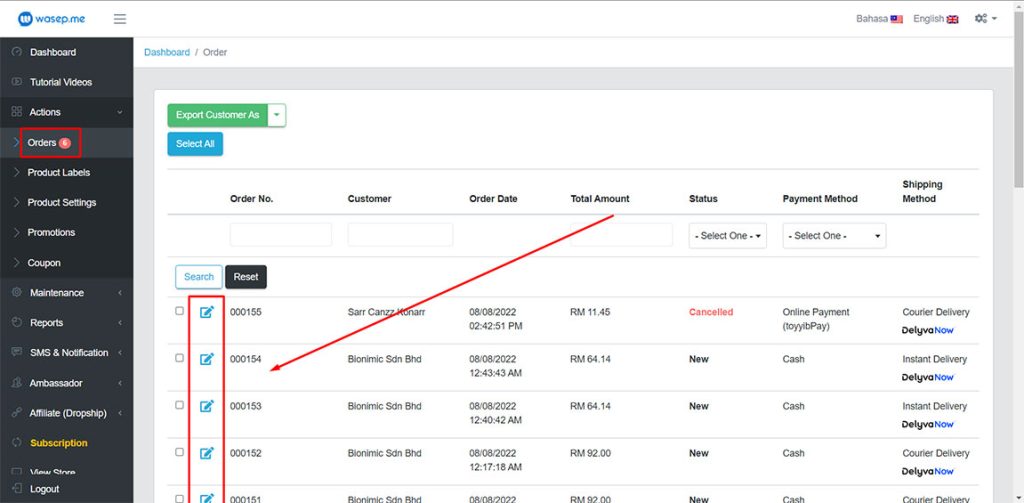Open edit icon for order 000153

206,406
